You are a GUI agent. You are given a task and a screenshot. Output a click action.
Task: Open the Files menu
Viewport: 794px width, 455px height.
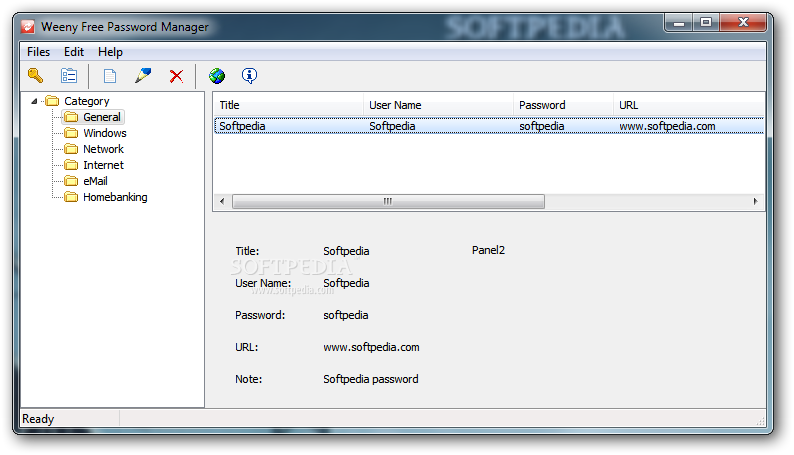(38, 52)
